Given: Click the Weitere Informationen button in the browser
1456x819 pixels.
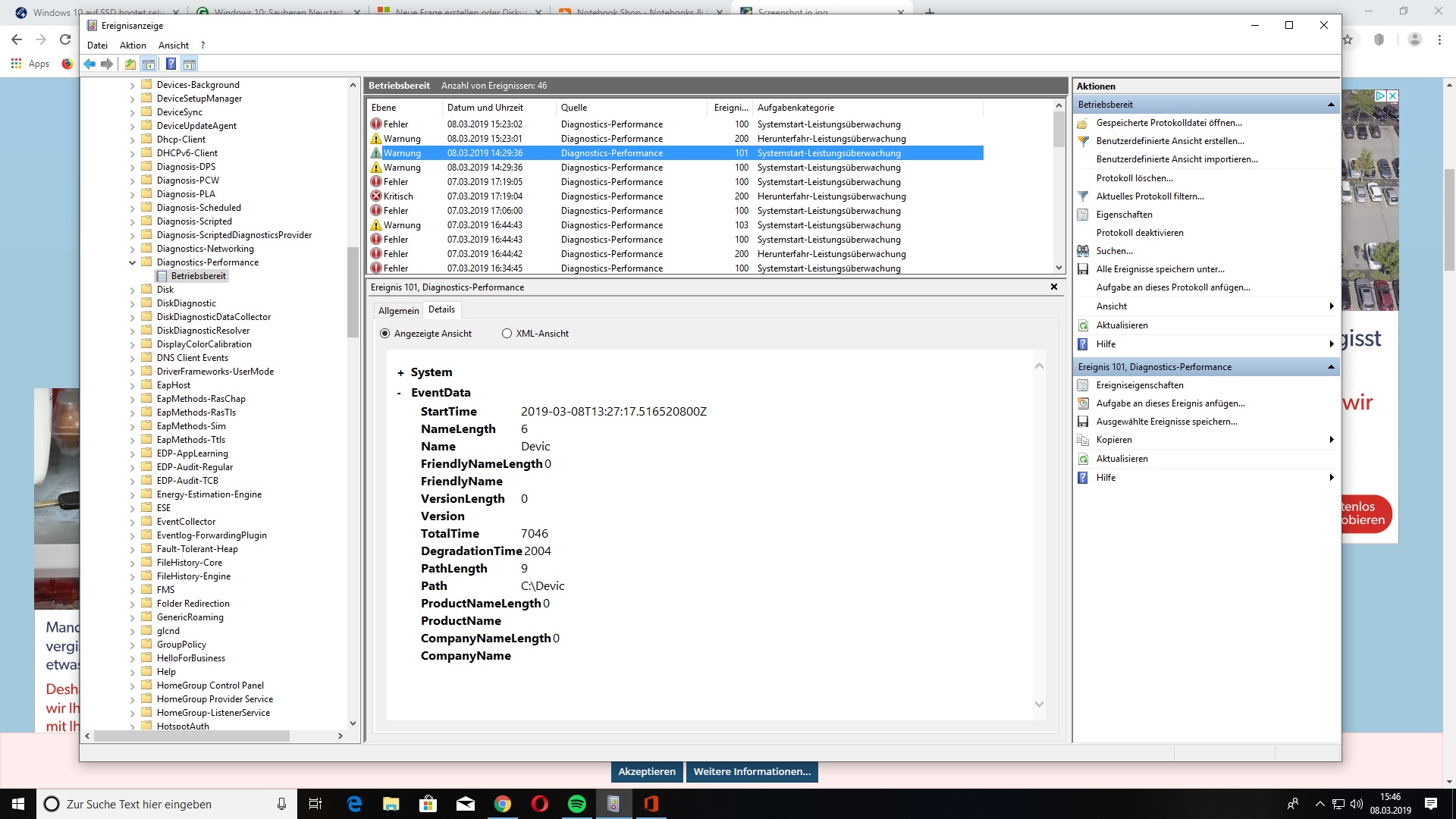Looking at the screenshot, I should (752, 772).
